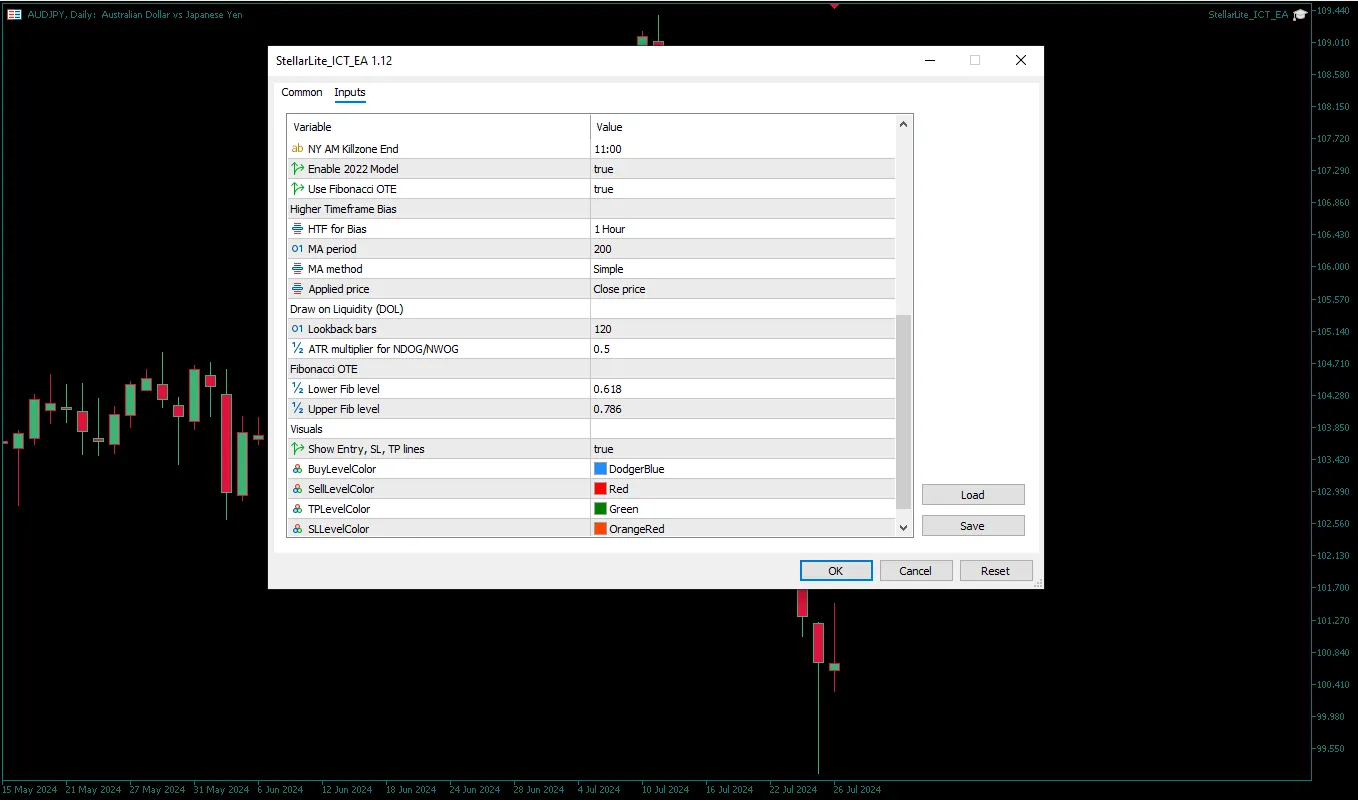The width and height of the screenshot is (1358, 800).
Task: Click the Red color swatch
Action: click(600, 489)
